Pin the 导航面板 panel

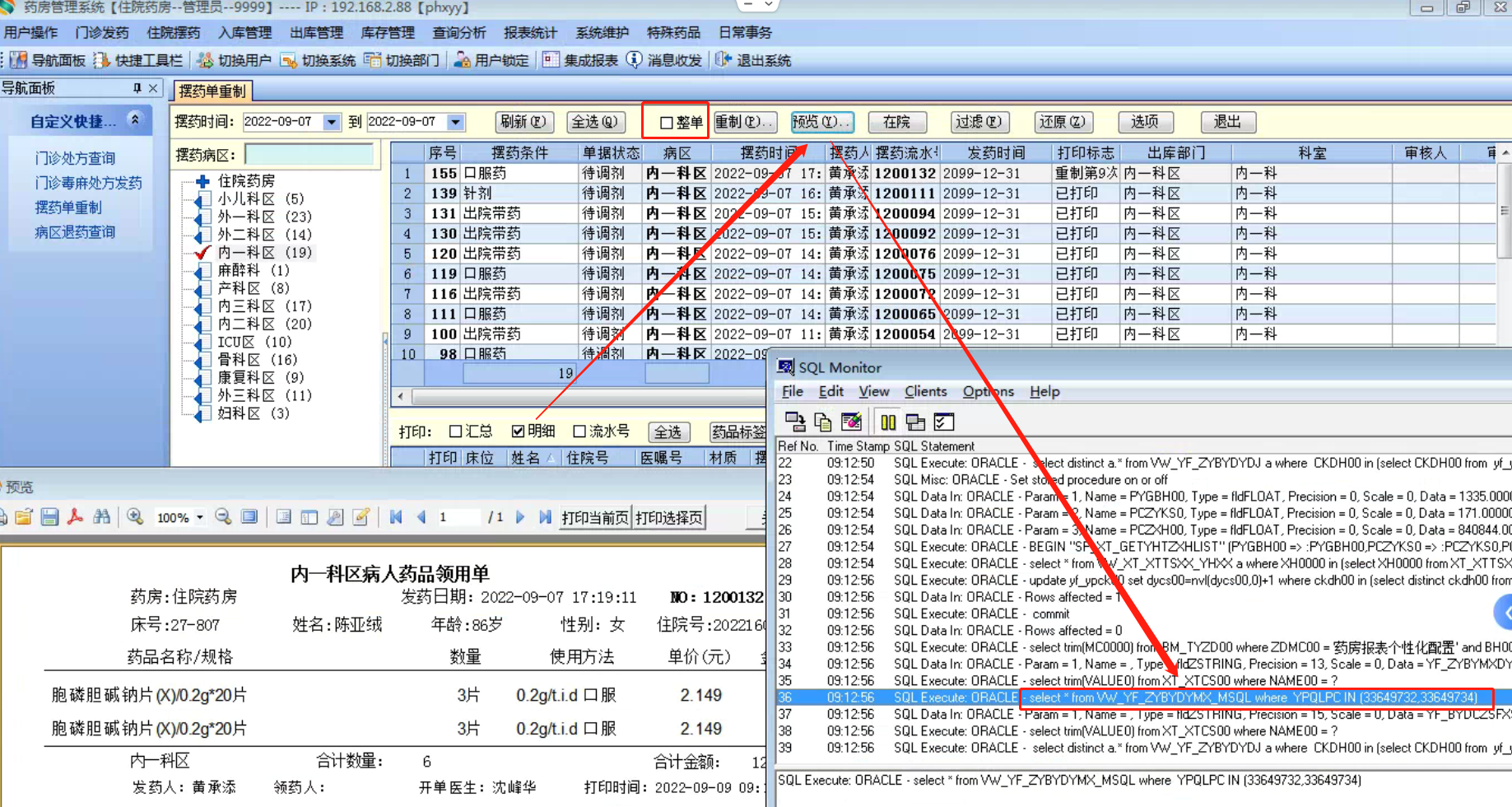point(137,88)
